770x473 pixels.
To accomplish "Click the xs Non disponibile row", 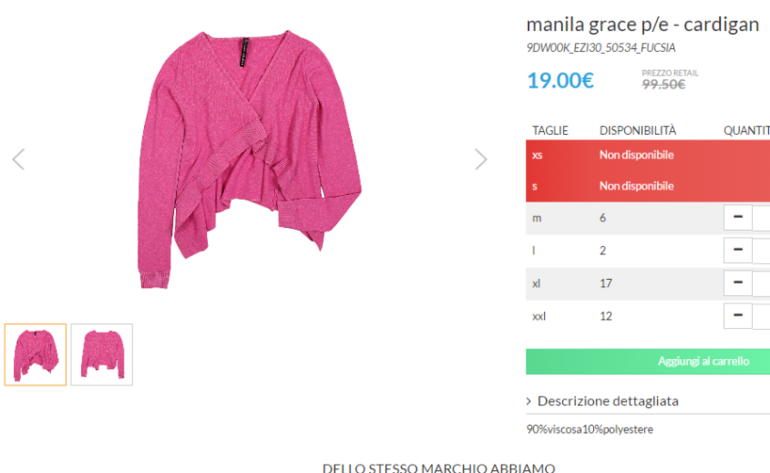I will coord(648,155).
